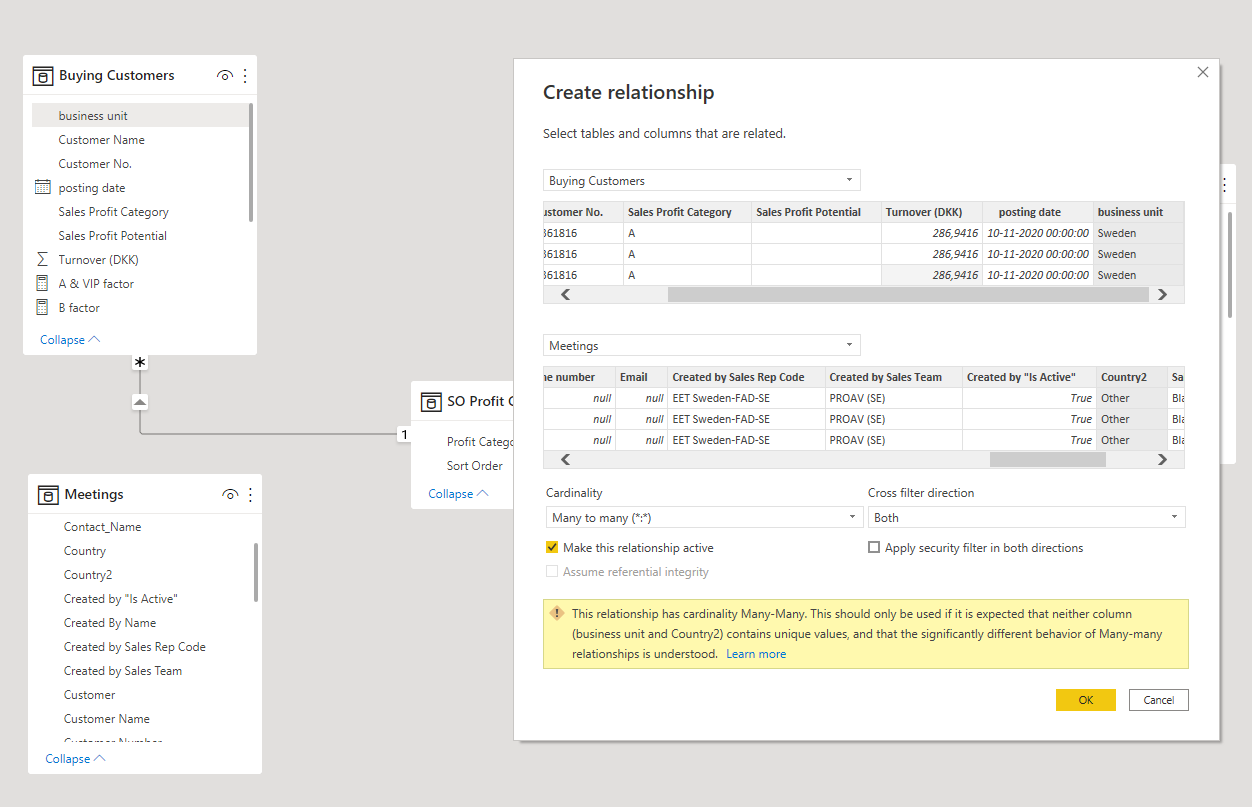Enable Apply security filter in both directions

coord(874,548)
